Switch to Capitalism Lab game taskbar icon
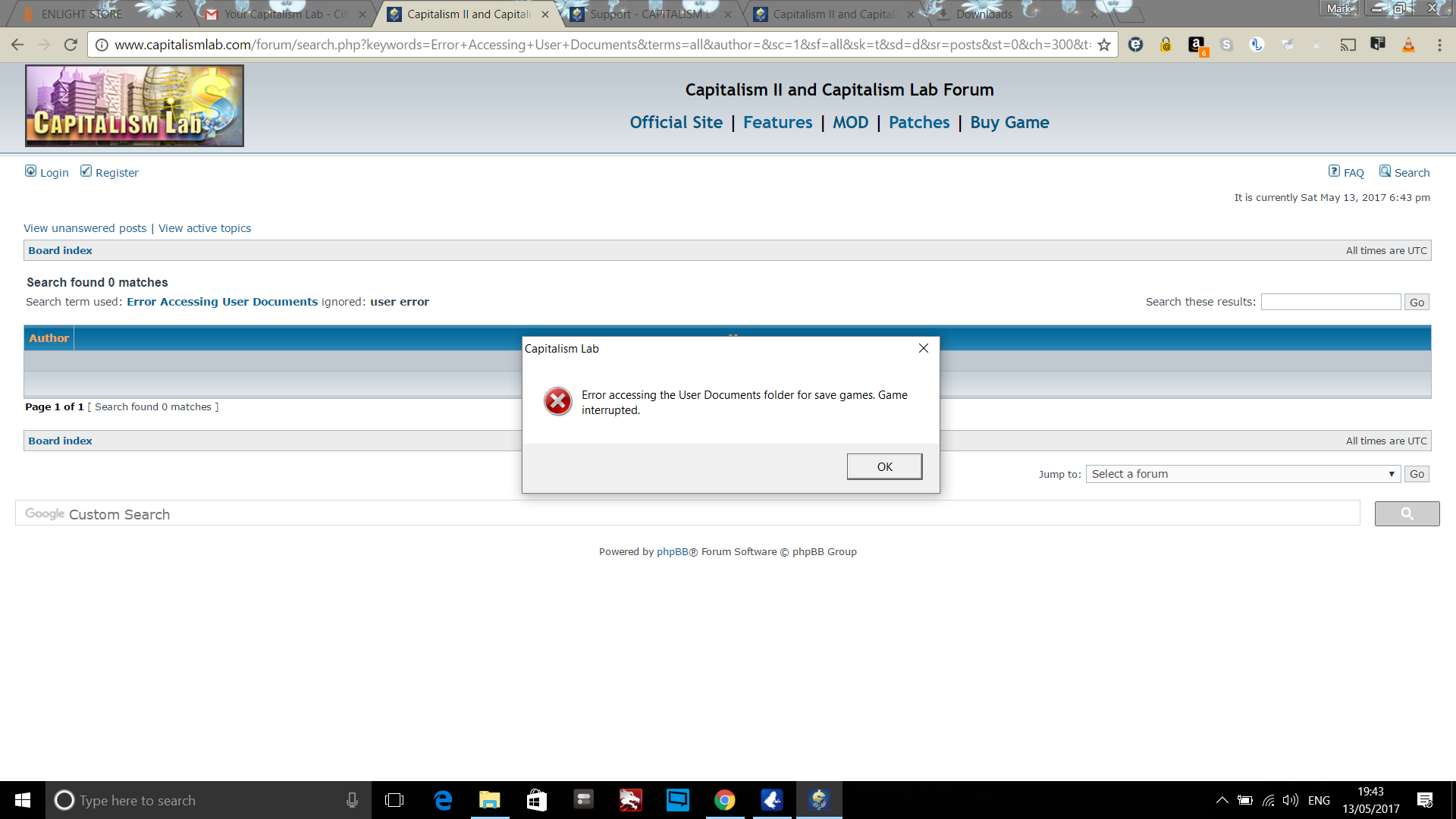Screen dimensions: 1456x819 click(819, 800)
